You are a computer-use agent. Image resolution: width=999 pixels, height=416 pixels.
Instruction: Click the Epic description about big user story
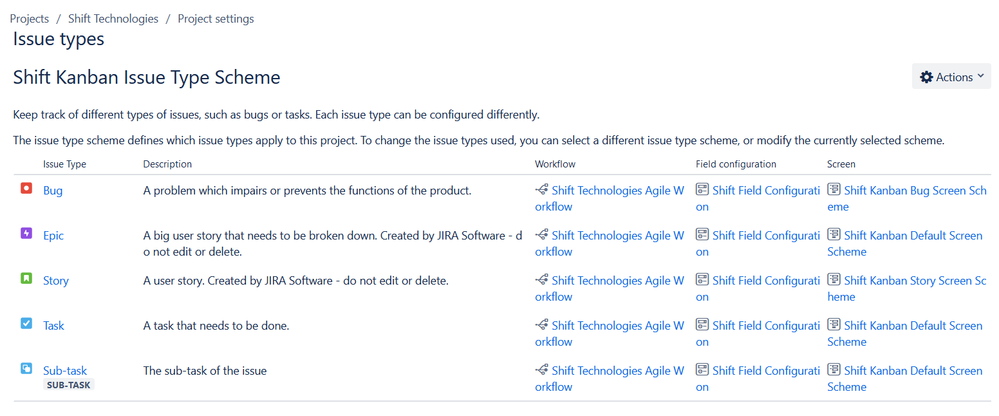click(x=333, y=243)
